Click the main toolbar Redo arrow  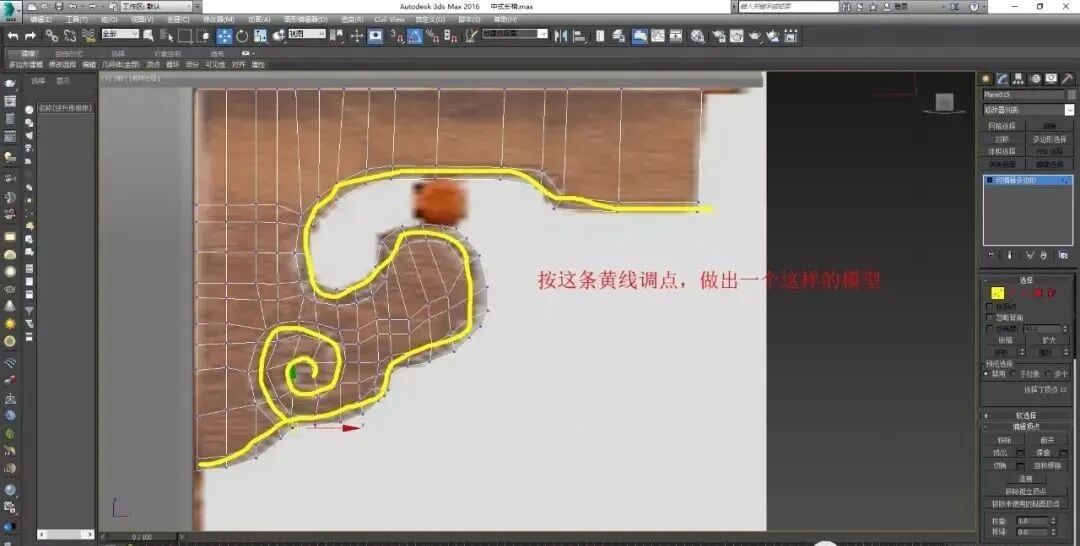click(30, 36)
